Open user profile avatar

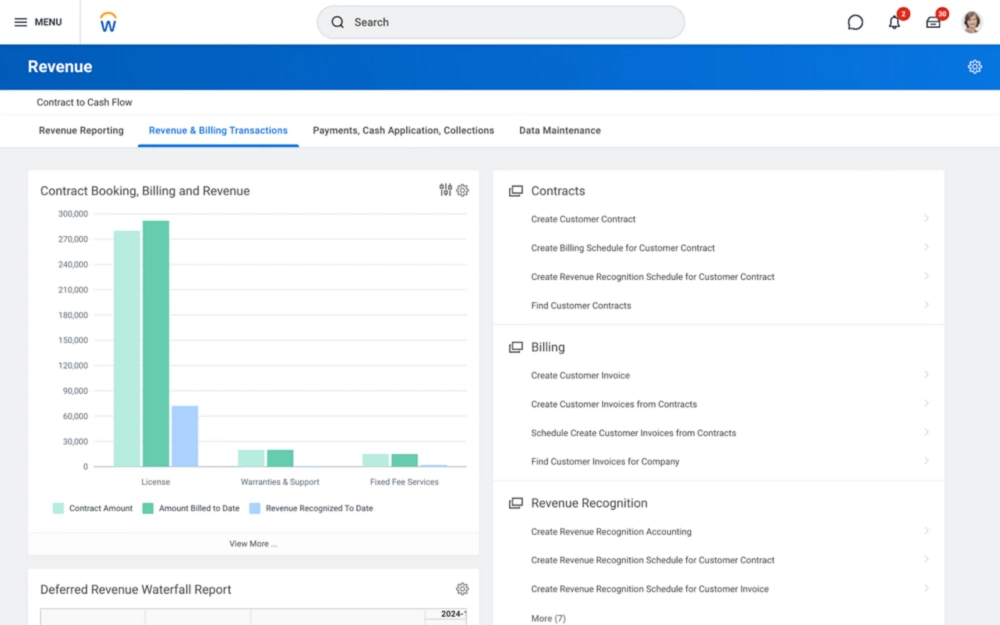[x=972, y=22]
